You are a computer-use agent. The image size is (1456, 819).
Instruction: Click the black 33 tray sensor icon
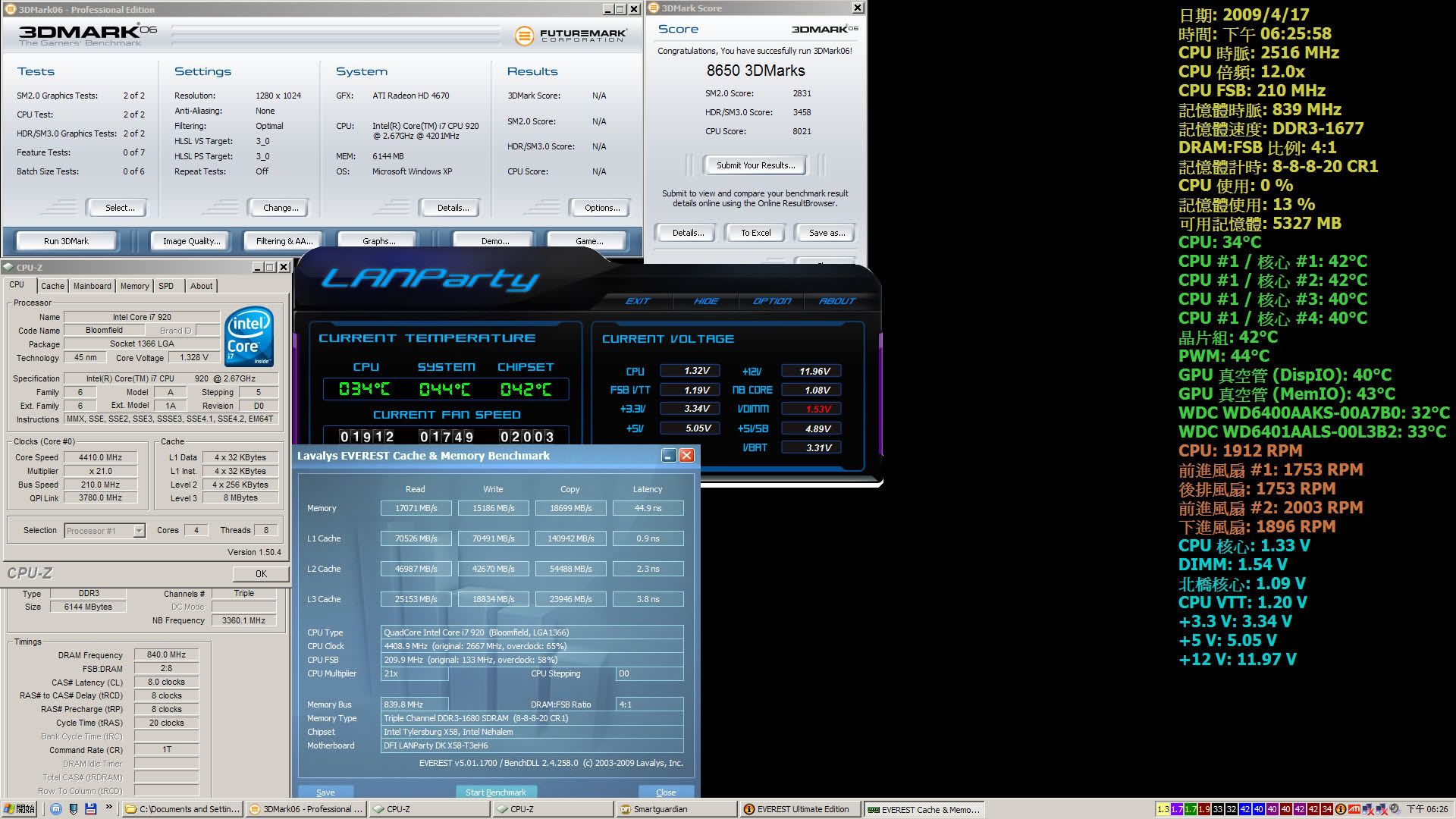[1217, 809]
